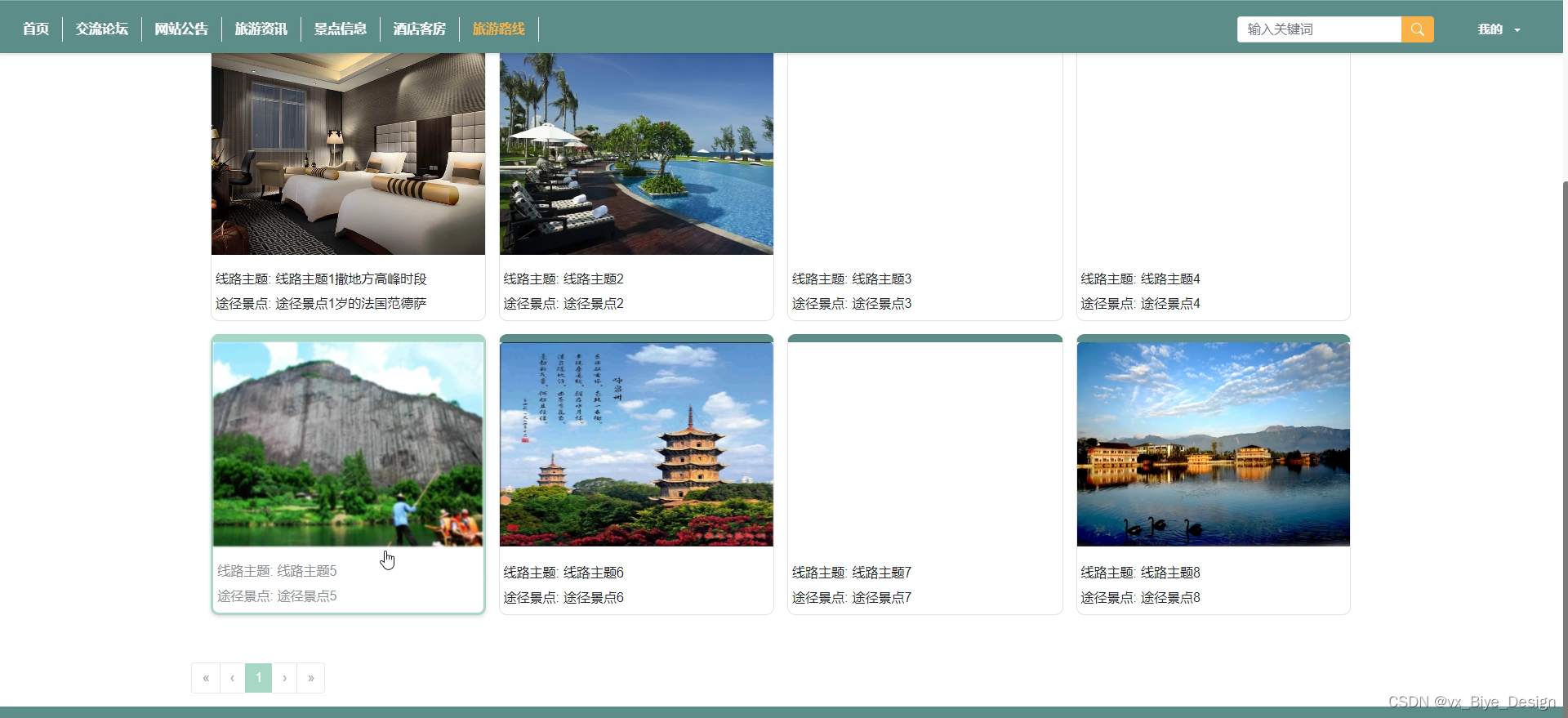Click the 输入关键词 search field
The height and width of the screenshot is (718, 1568).
(x=1319, y=29)
